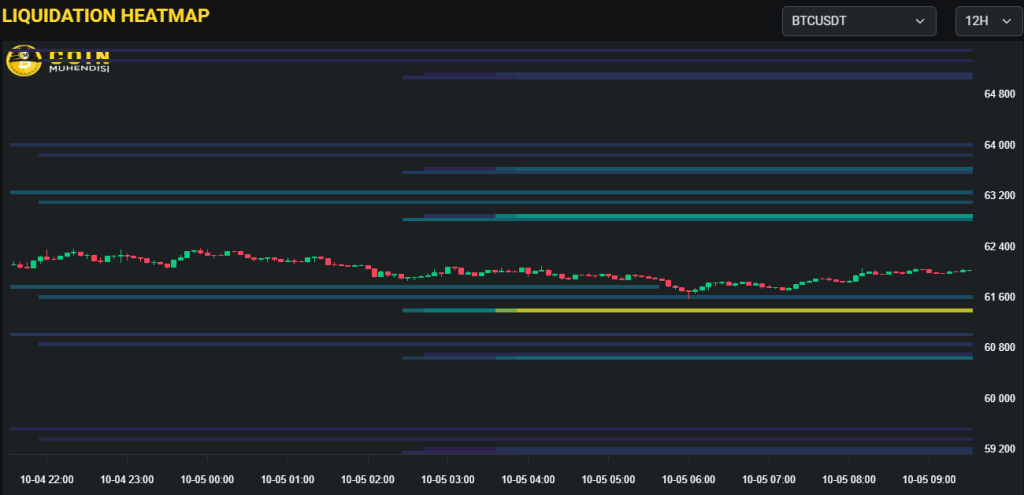Select the 10-05 06:00 time axis marker
Viewport: 1024px width, 495px height.
coord(689,480)
